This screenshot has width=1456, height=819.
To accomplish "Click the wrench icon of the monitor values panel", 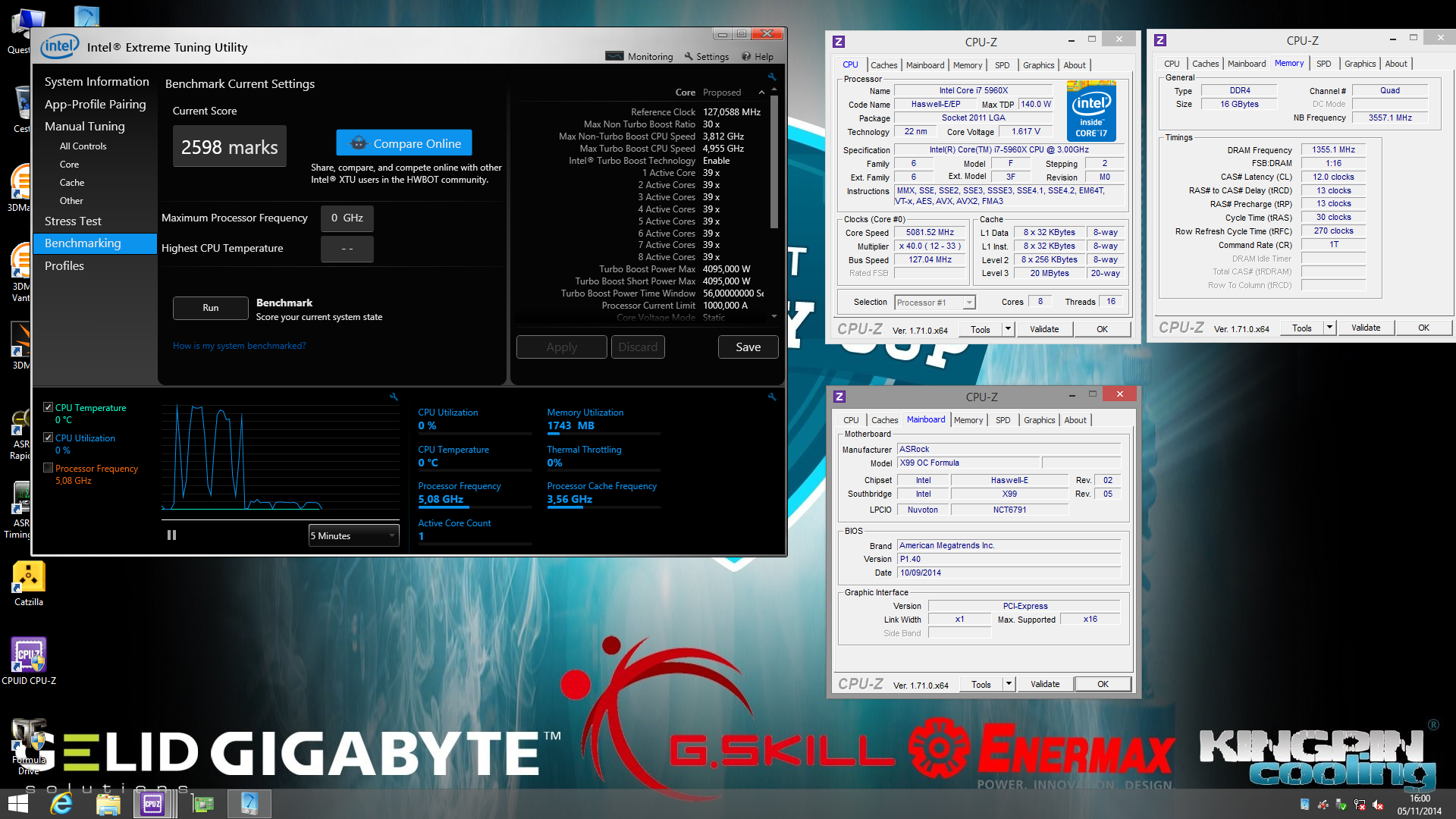I will 772,397.
